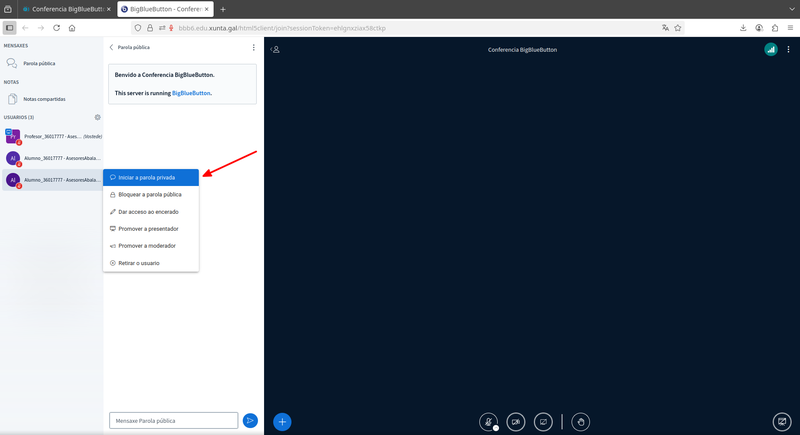Open the connection status indicator
800x435 pixels.
(x=771, y=49)
